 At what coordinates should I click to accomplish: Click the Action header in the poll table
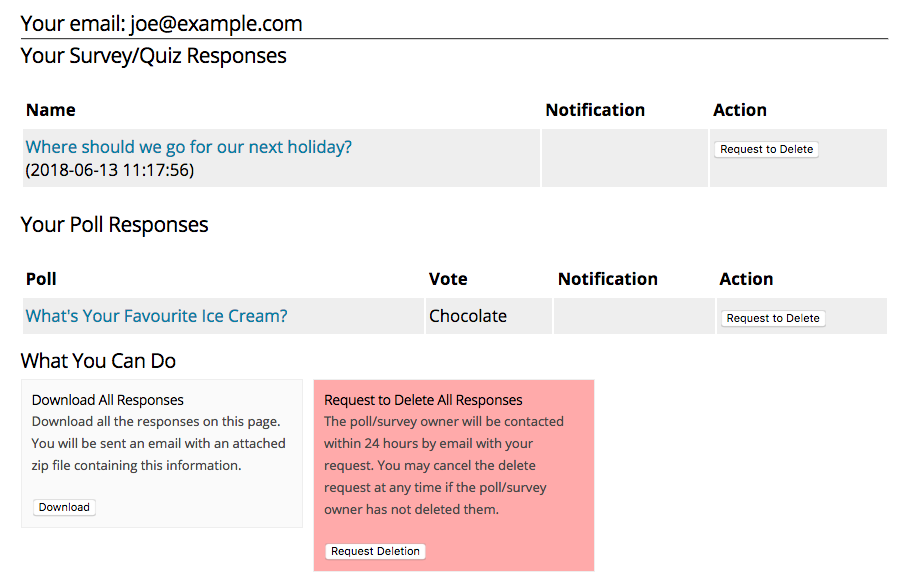pos(746,279)
